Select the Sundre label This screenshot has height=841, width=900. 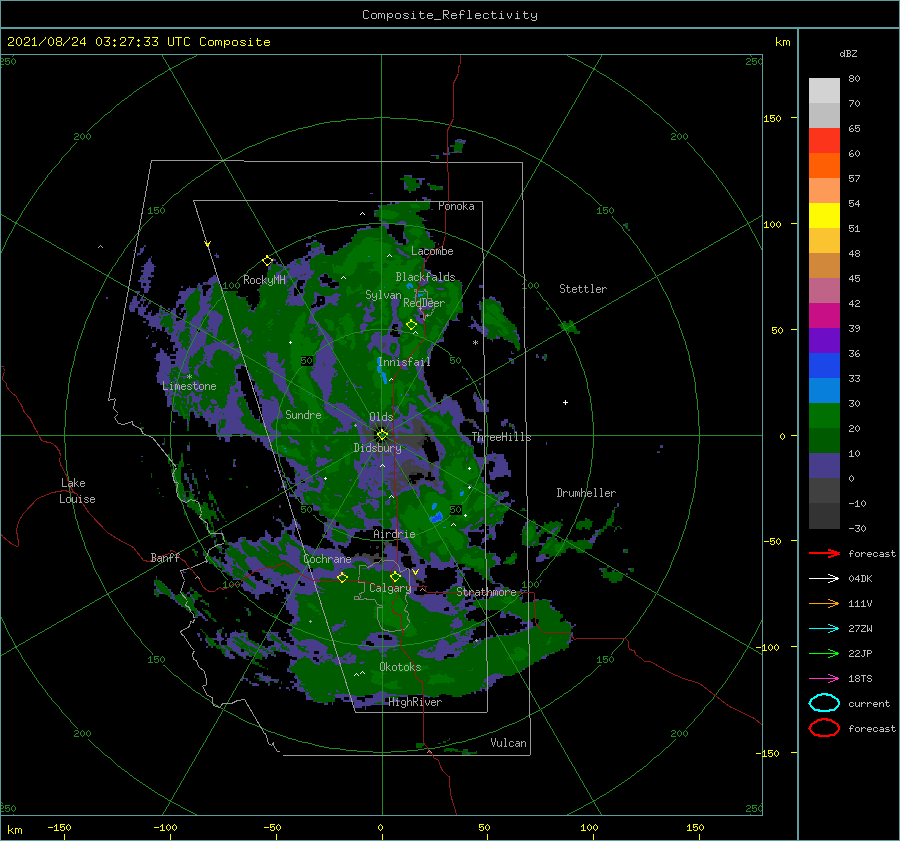coord(303,414)
